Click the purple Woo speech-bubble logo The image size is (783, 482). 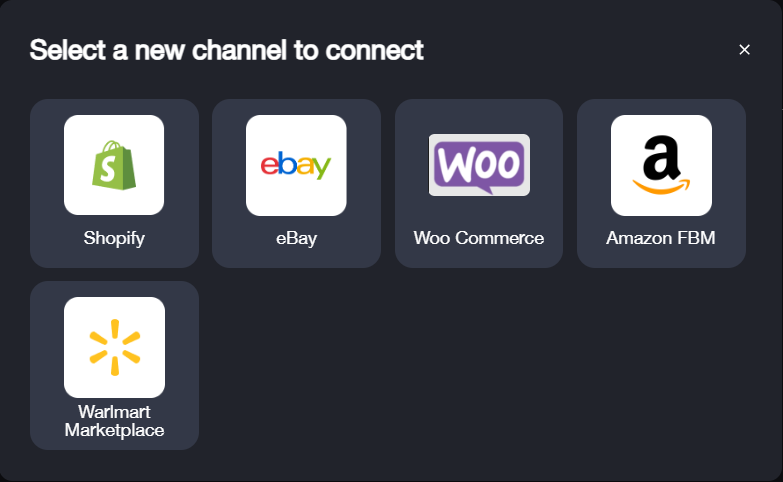pyautogui.click(x=479, y=165)
